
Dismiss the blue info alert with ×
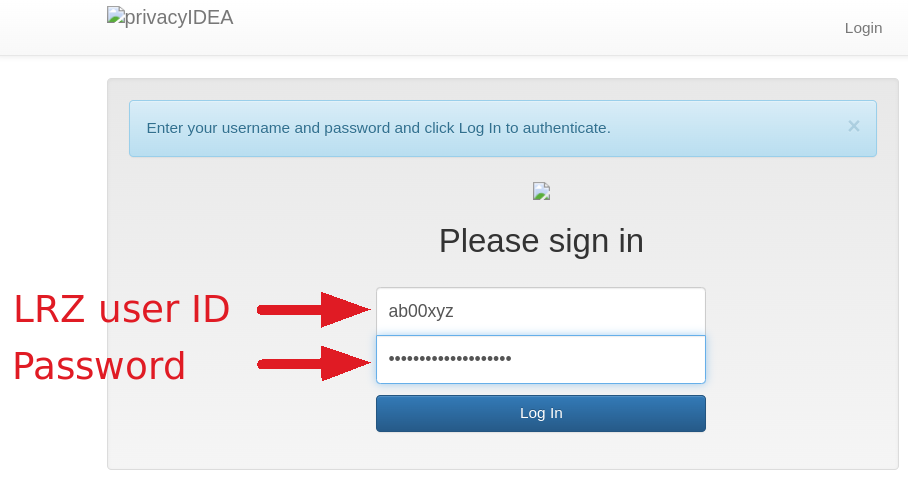point(853,126)
